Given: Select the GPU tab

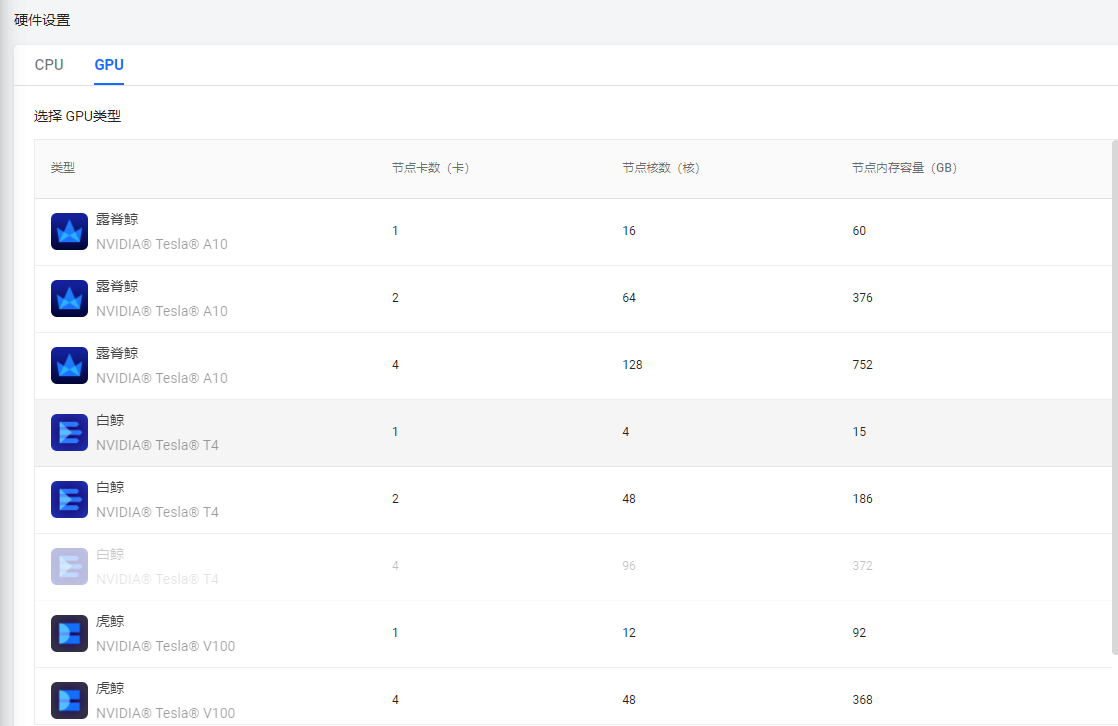Looking at the screenshot, I should pyautogui.click(x=109, y=65).
